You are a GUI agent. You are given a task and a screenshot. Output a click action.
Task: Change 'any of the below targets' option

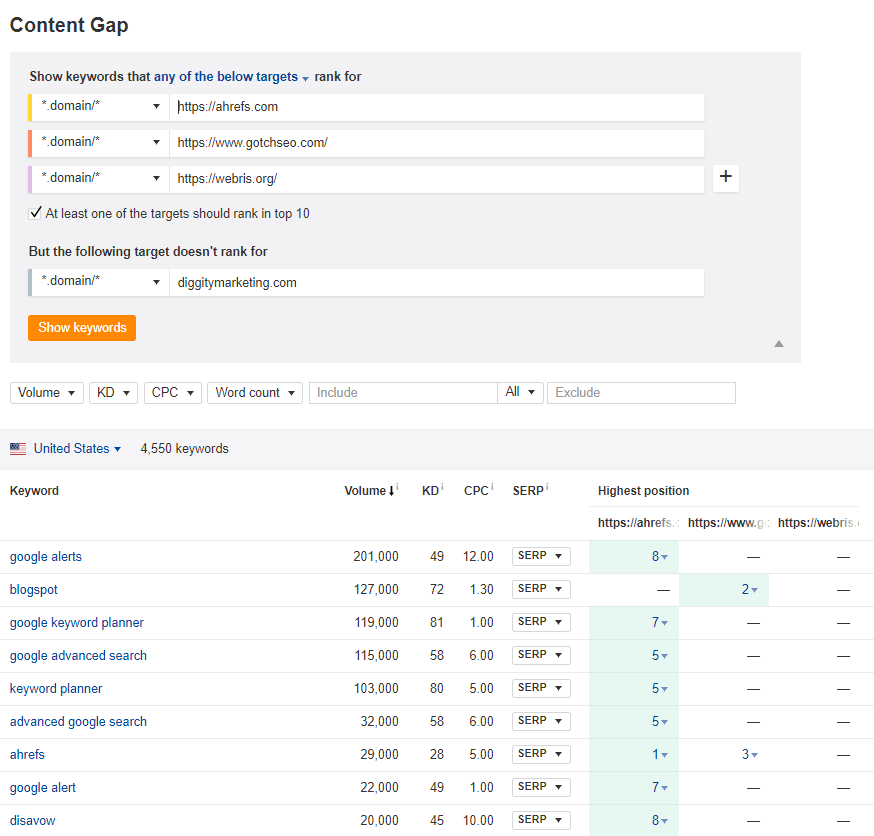pyautogui.click(x=231, y=77)
